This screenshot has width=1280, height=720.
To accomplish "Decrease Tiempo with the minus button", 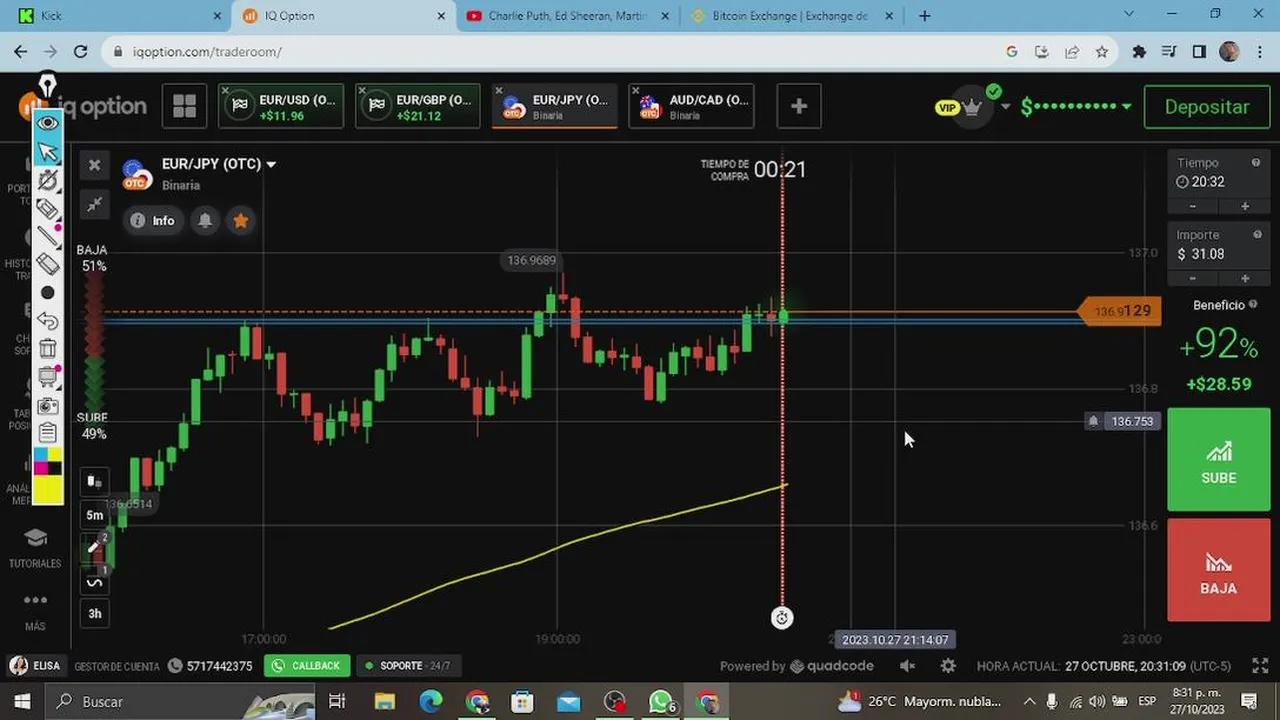I will pos(1192,206).
